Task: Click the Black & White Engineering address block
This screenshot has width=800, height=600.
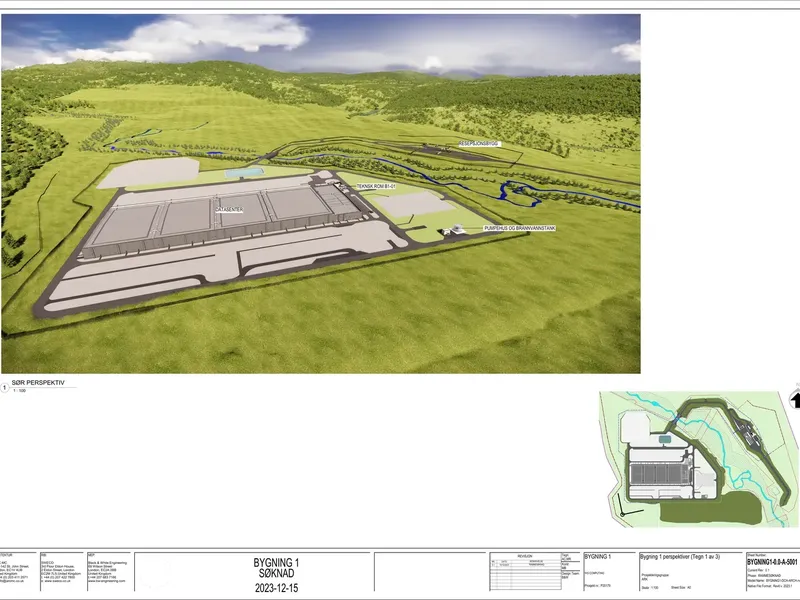Action: (108, 571)
